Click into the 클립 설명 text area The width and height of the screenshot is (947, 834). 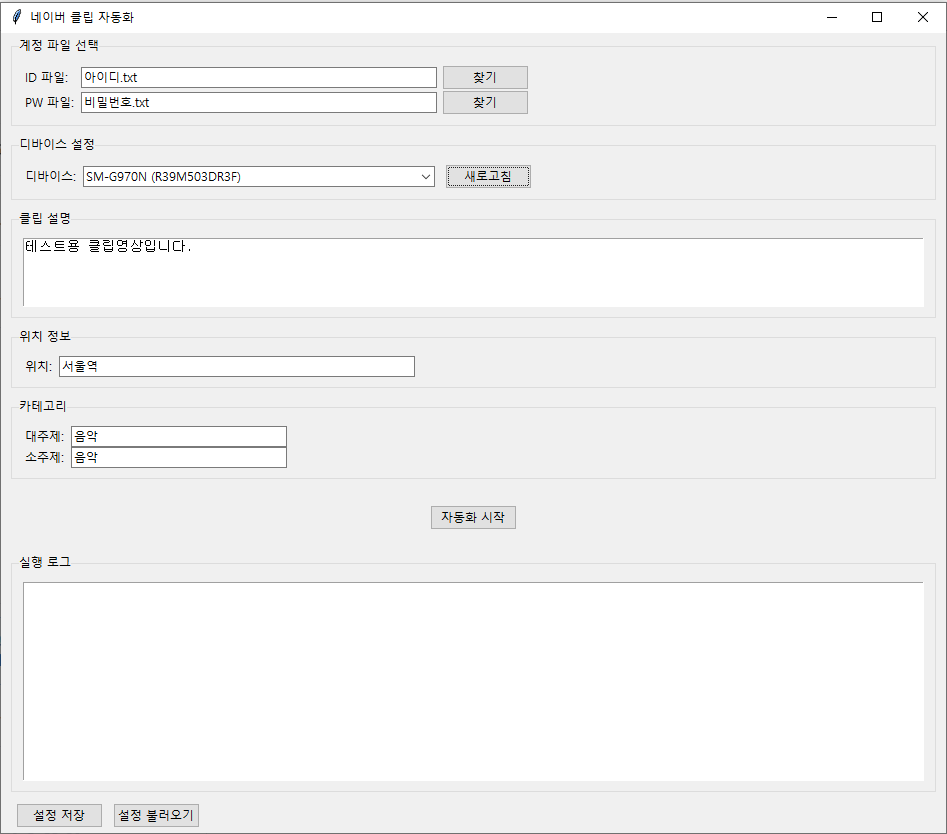click(x=472, y=272)
